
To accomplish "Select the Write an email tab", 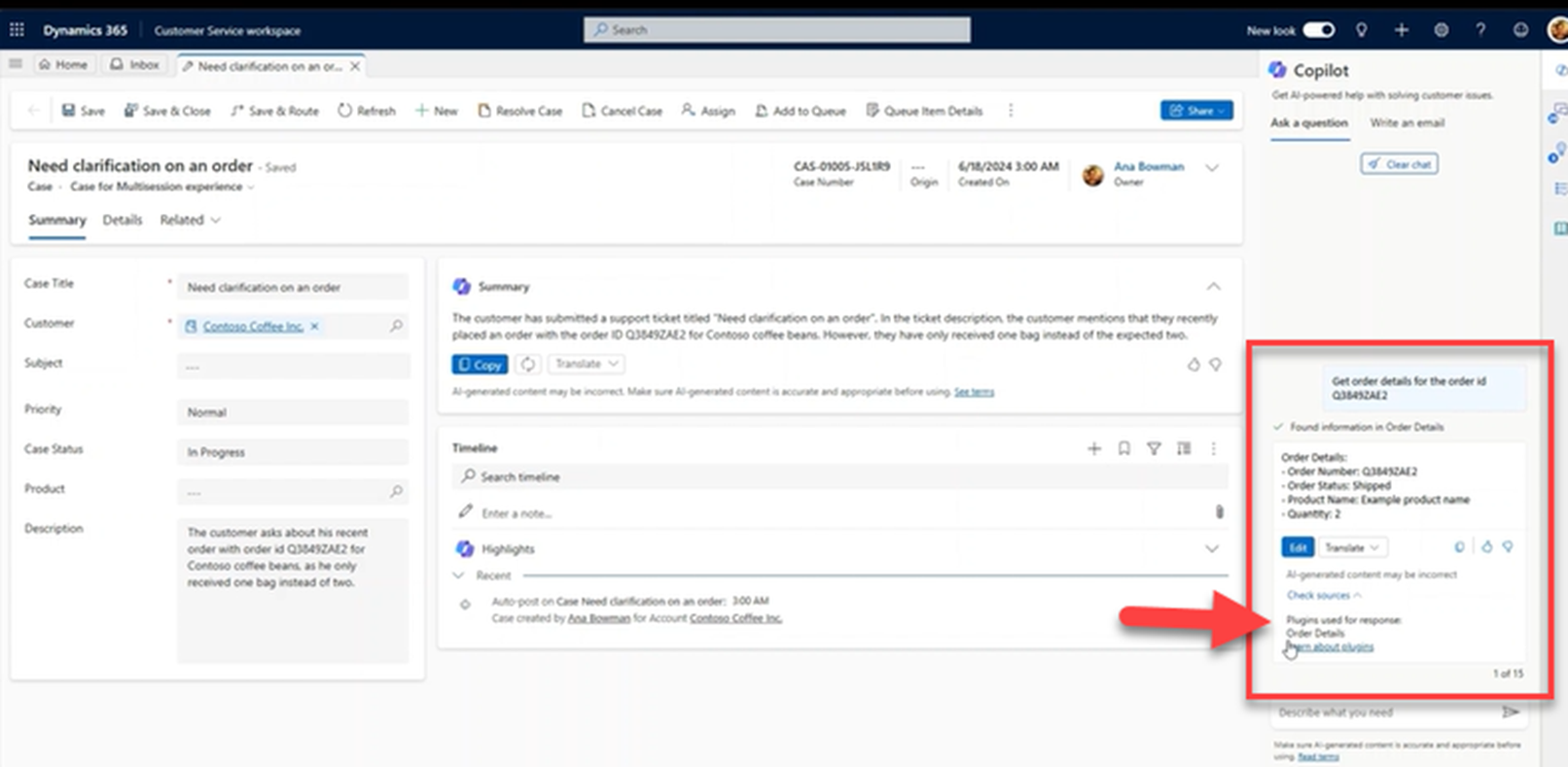I will (1407, 122).
